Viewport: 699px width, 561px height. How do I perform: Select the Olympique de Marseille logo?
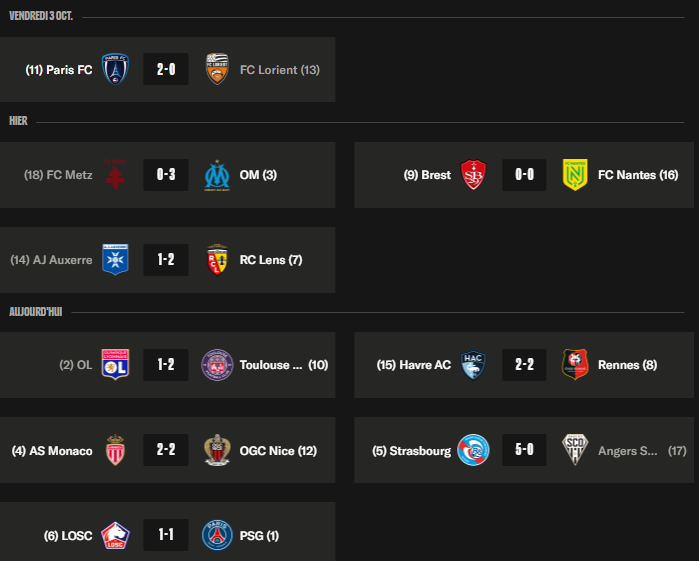click(216, 175)
